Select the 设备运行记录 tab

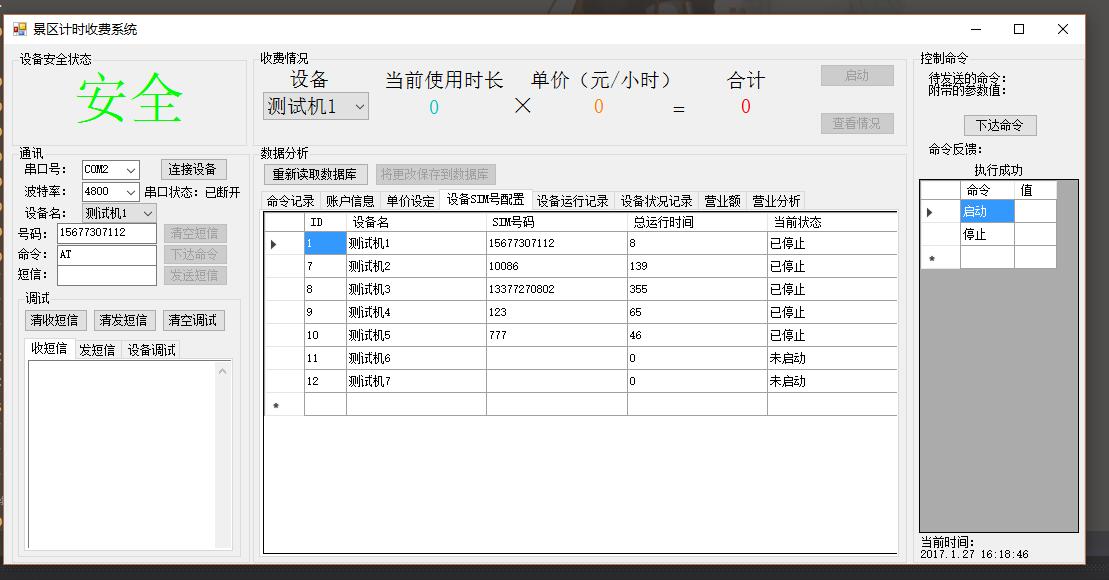pos(572,201)
